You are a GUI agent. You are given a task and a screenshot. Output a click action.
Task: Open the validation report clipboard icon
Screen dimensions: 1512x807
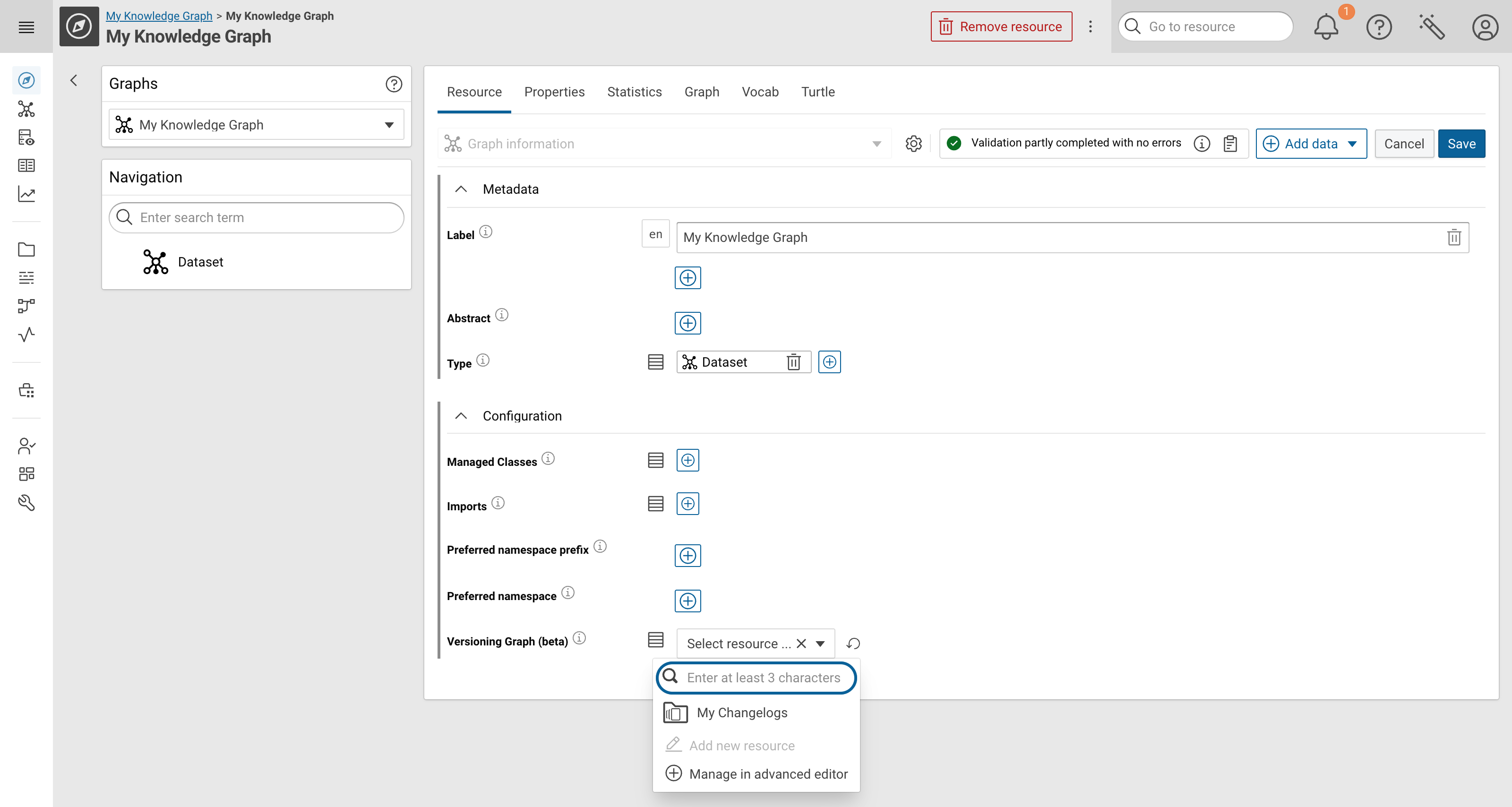1230,144
